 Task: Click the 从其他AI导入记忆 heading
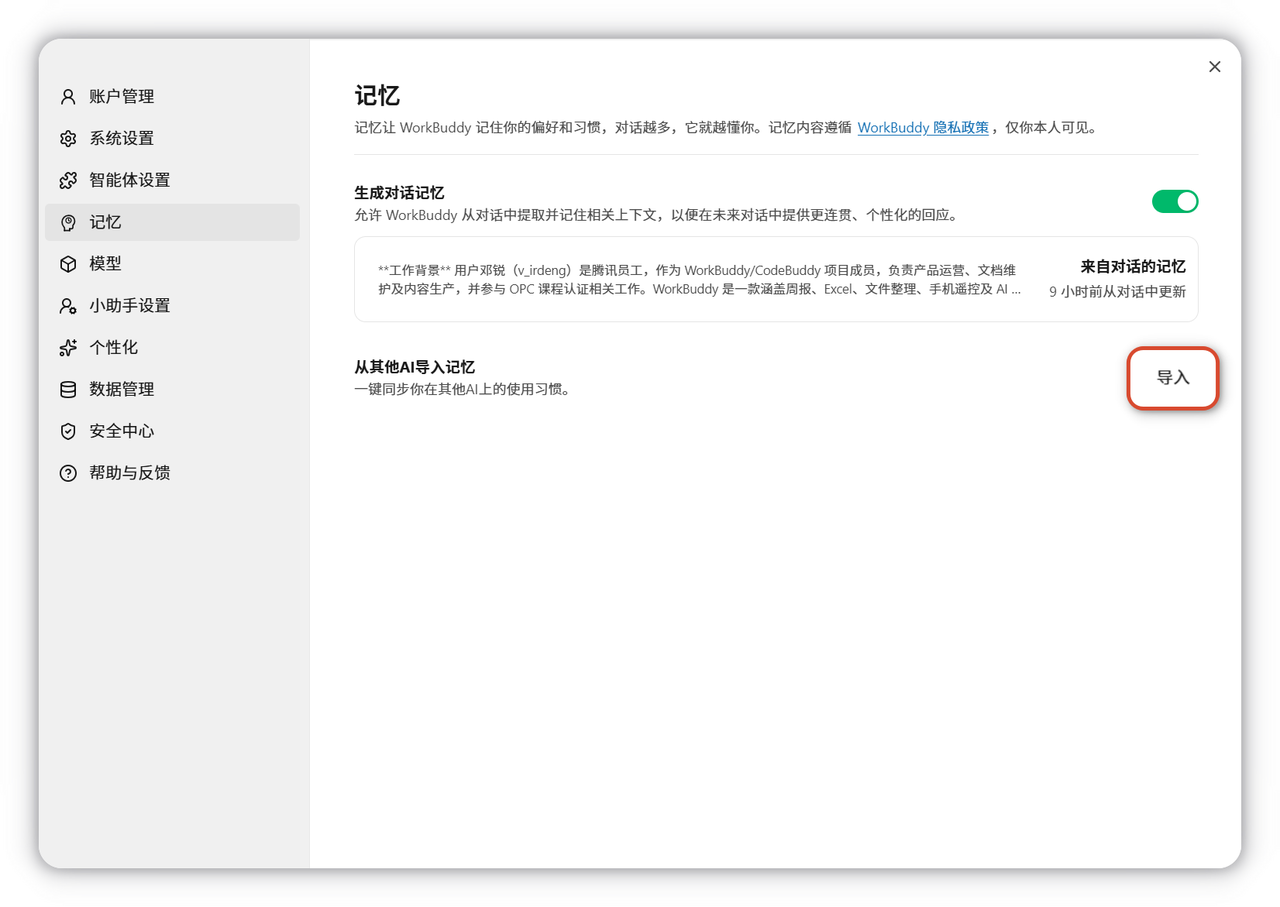414,367
